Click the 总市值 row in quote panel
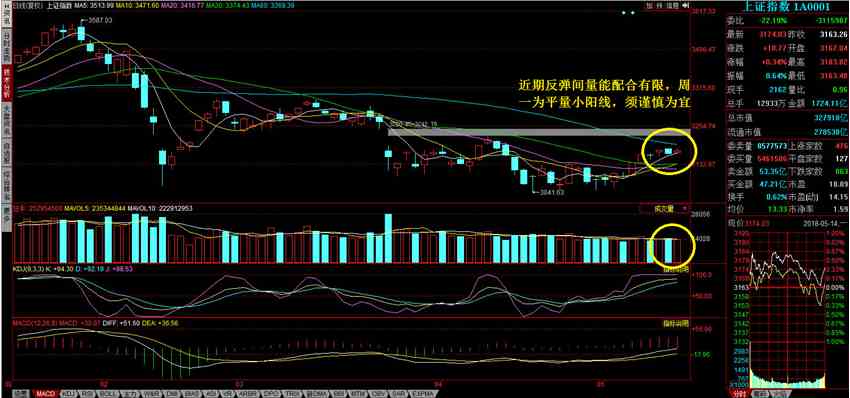Screen dimensions: 850x398 click(x=787, y=117)
